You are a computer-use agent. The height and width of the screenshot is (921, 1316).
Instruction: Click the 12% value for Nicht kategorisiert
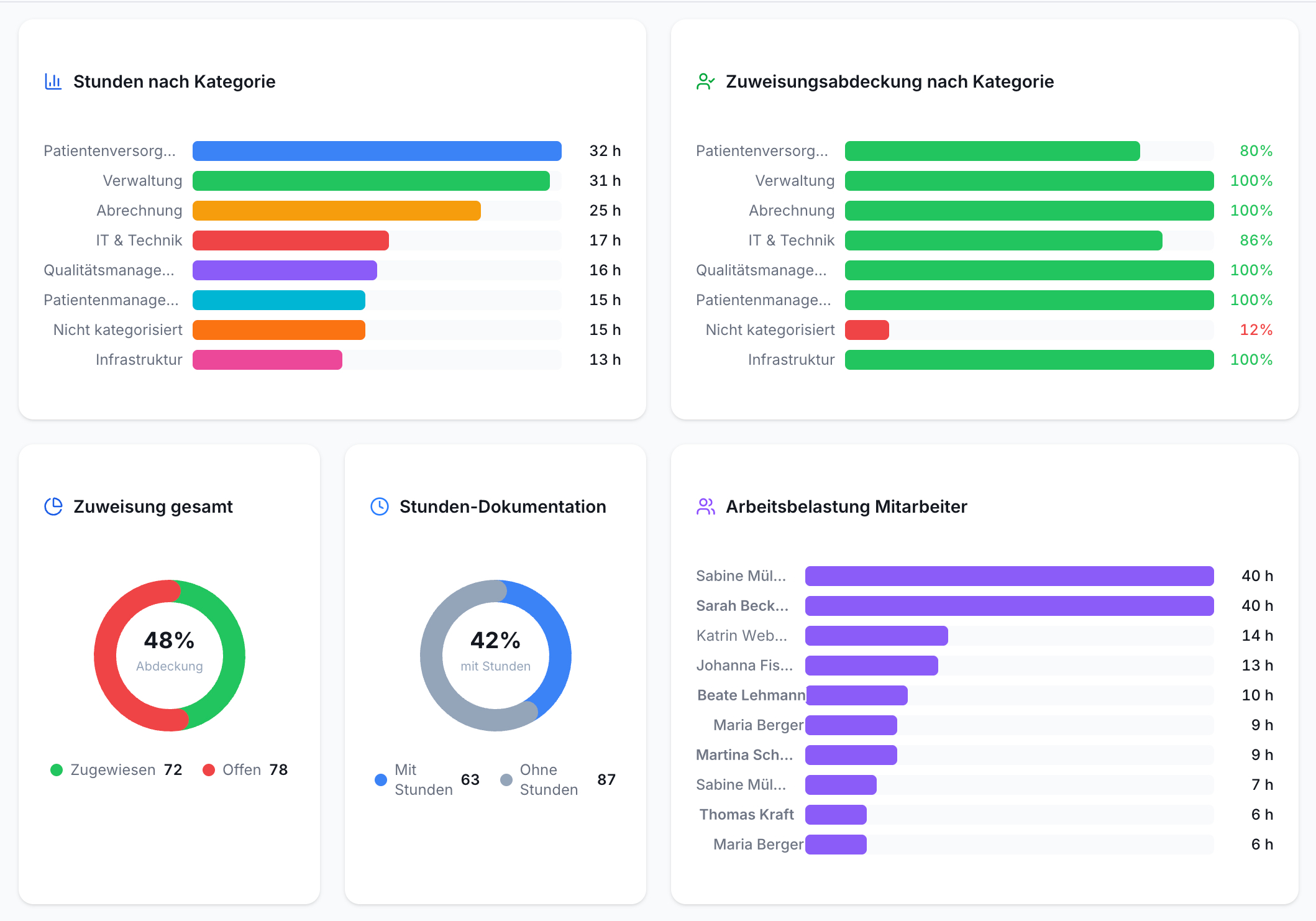pos(1256,330)
